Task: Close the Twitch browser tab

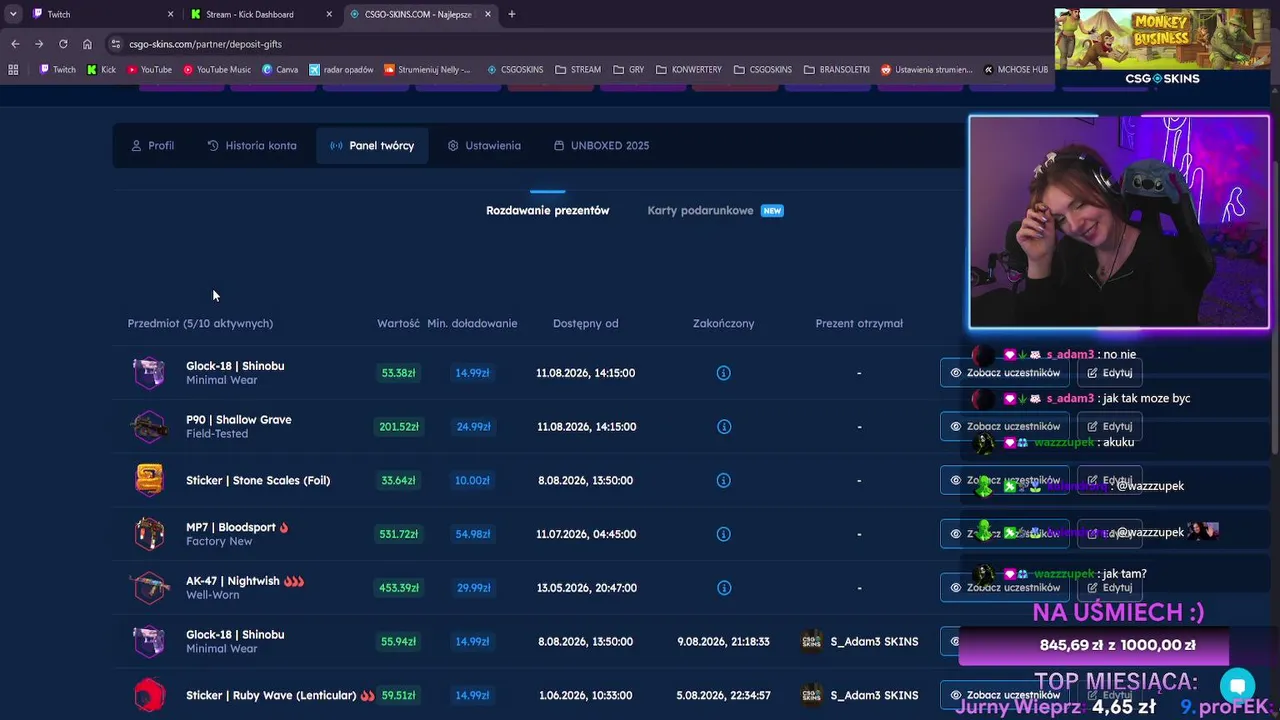Action: coord(170,14)
